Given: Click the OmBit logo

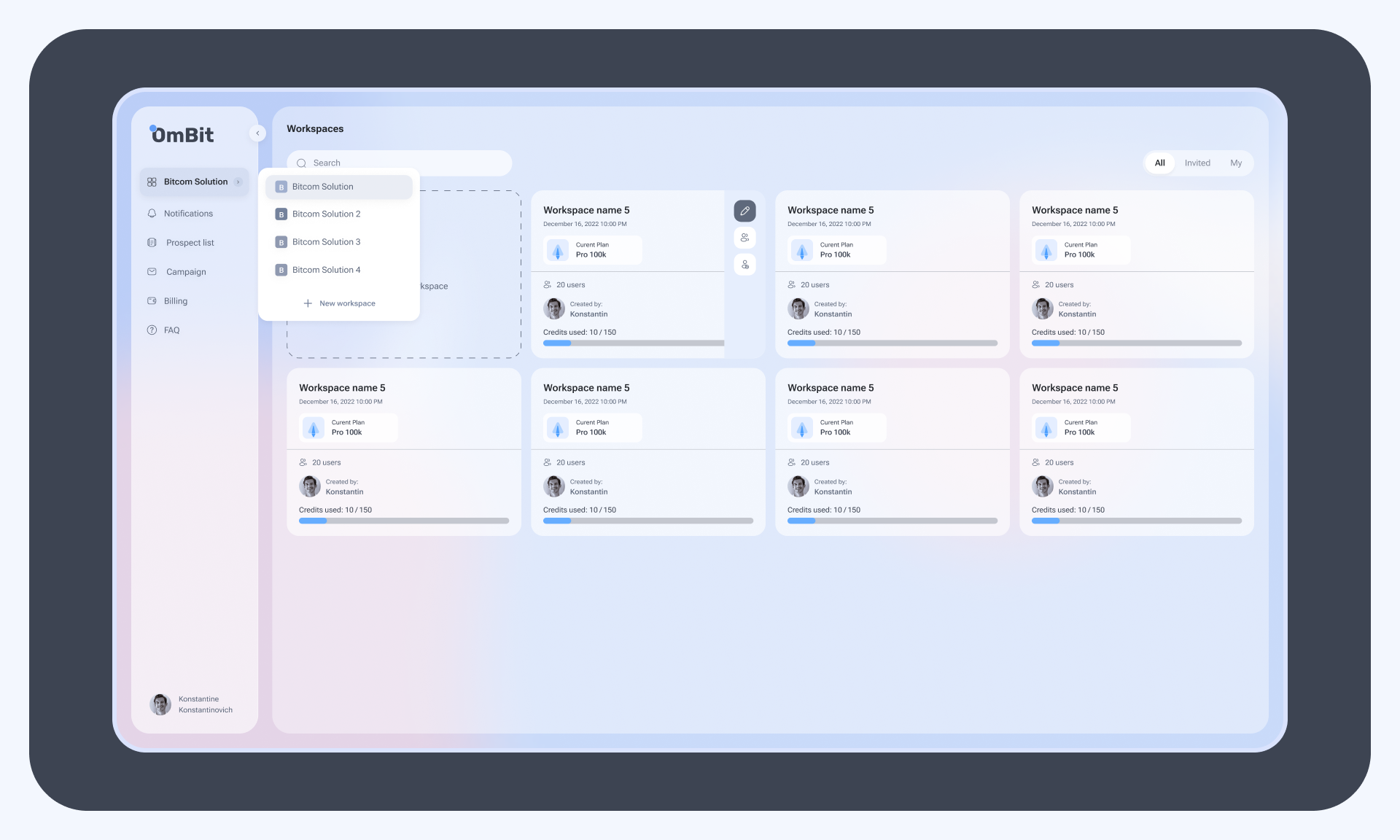Looking at the screenshot, I should coord(182,135).
